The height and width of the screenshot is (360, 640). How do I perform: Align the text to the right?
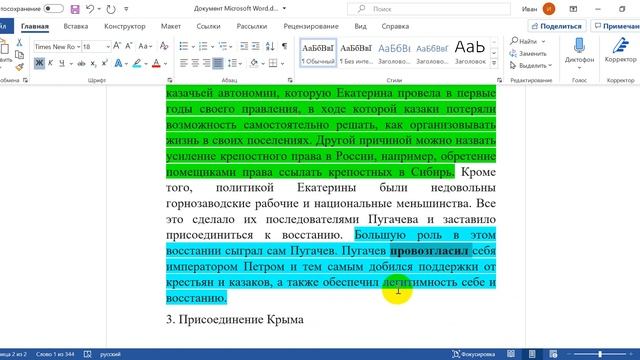pos(207,63)
